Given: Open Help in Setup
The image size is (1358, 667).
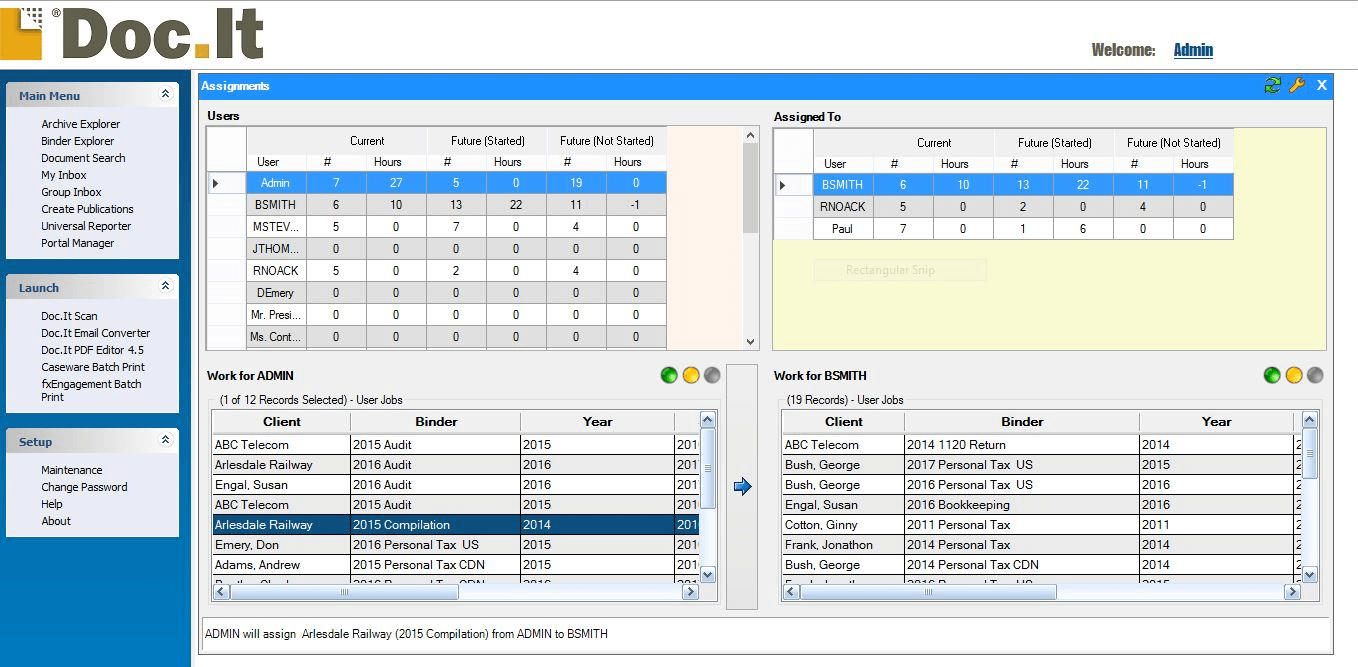Looking at the screenshot, I should [x=52, y=504].
